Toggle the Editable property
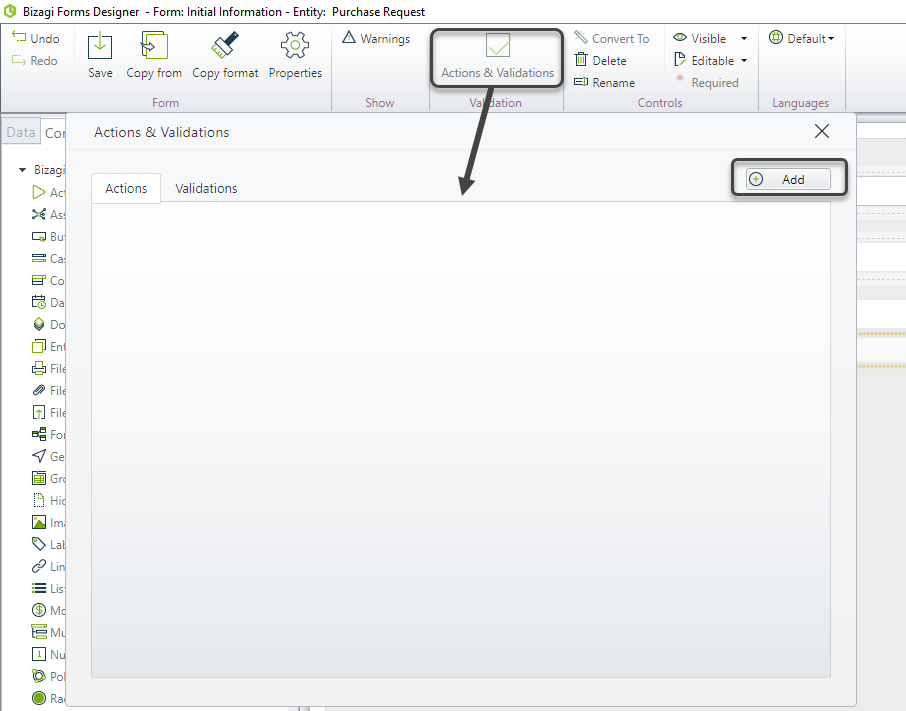The image size is (906, 711). coord(704,61)
